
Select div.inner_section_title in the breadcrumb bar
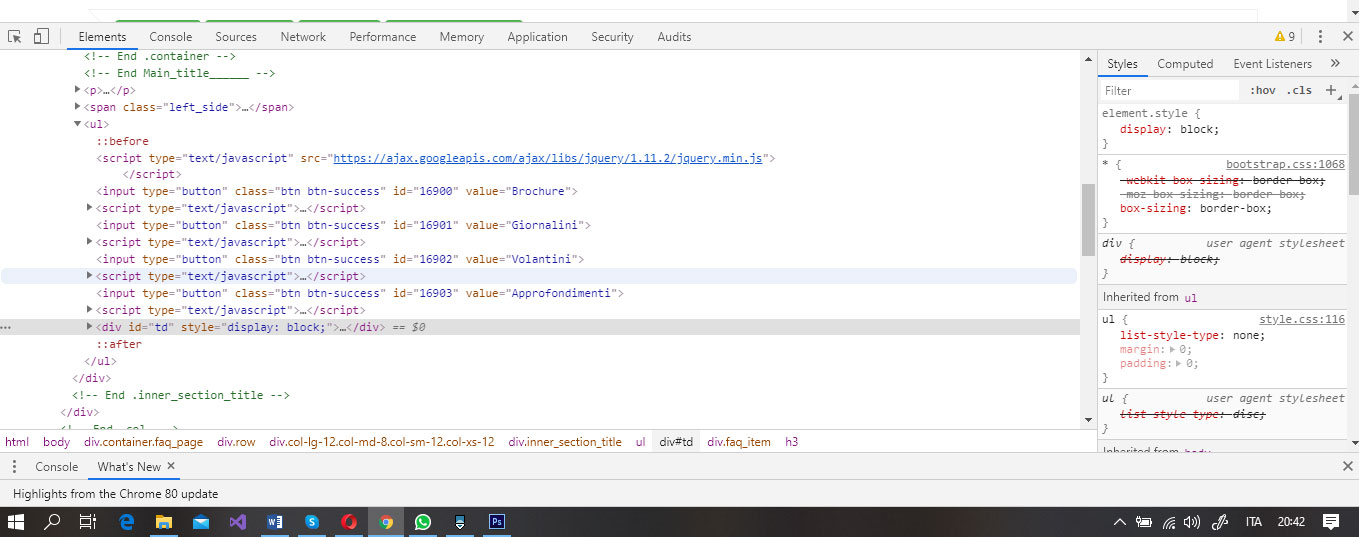(565, 441)
